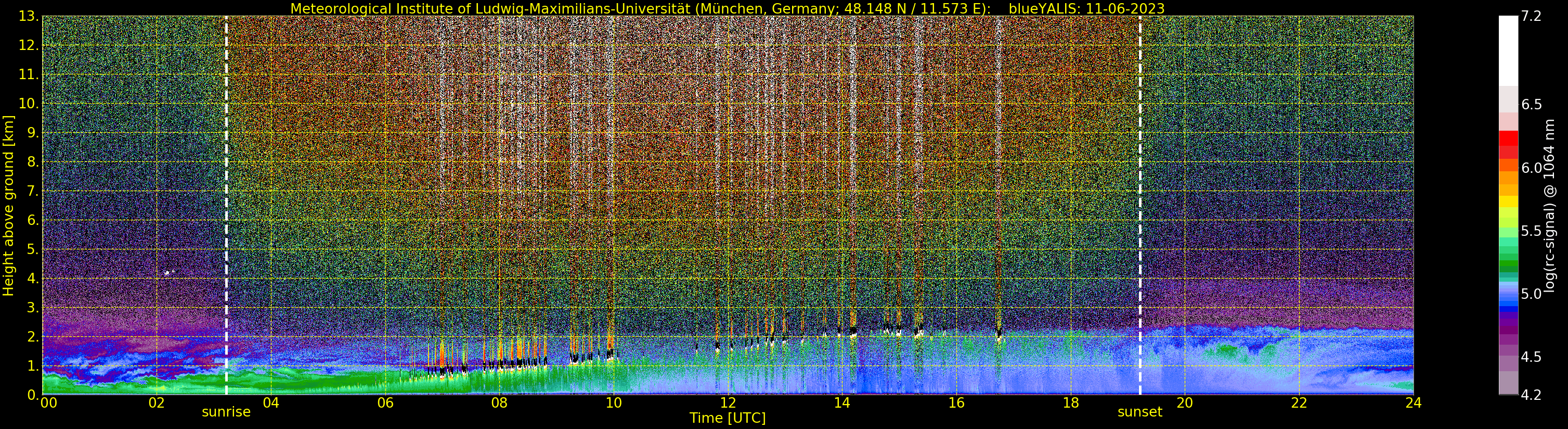The width and height of the screenshot is (1568, 429).
Task: Click colorbar value 7.2
Action: tap(1531, 17)
